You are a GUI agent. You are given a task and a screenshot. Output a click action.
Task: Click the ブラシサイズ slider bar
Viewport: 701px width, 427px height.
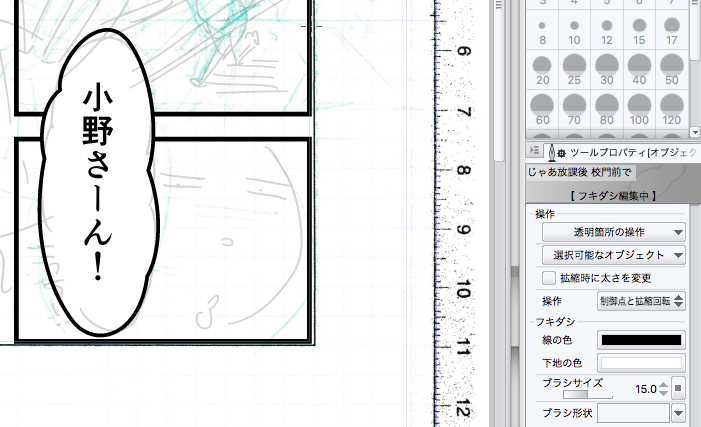tap(587, 394)
